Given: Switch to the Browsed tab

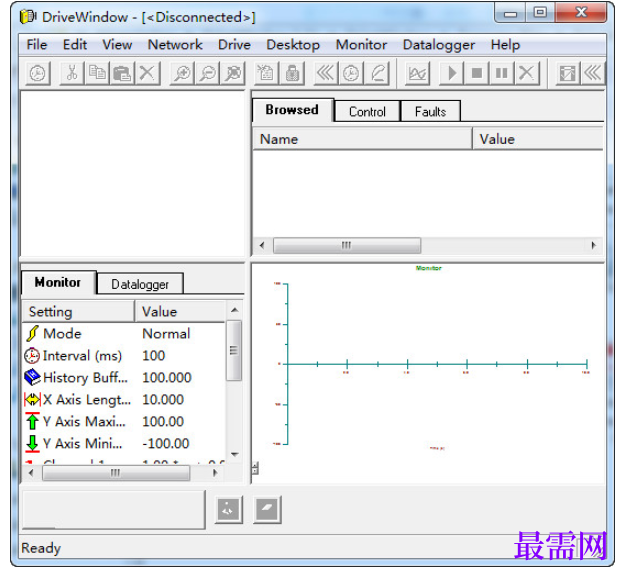Looking at the screenshot, I should tap(292, 110).
